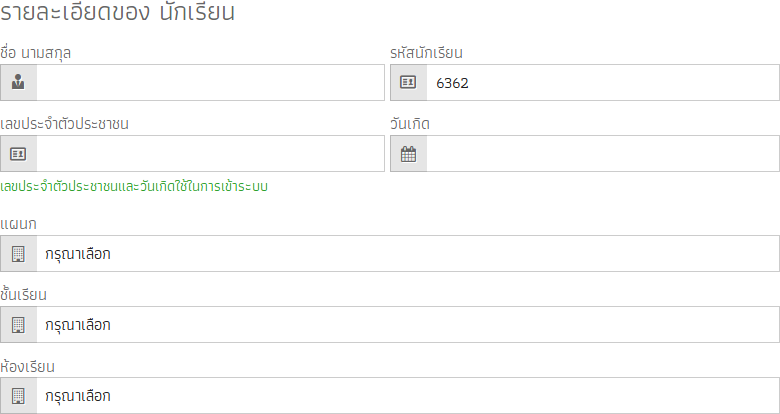Click the green login hint text
Screen dimensions: 780x414
(x=134, y=187)
